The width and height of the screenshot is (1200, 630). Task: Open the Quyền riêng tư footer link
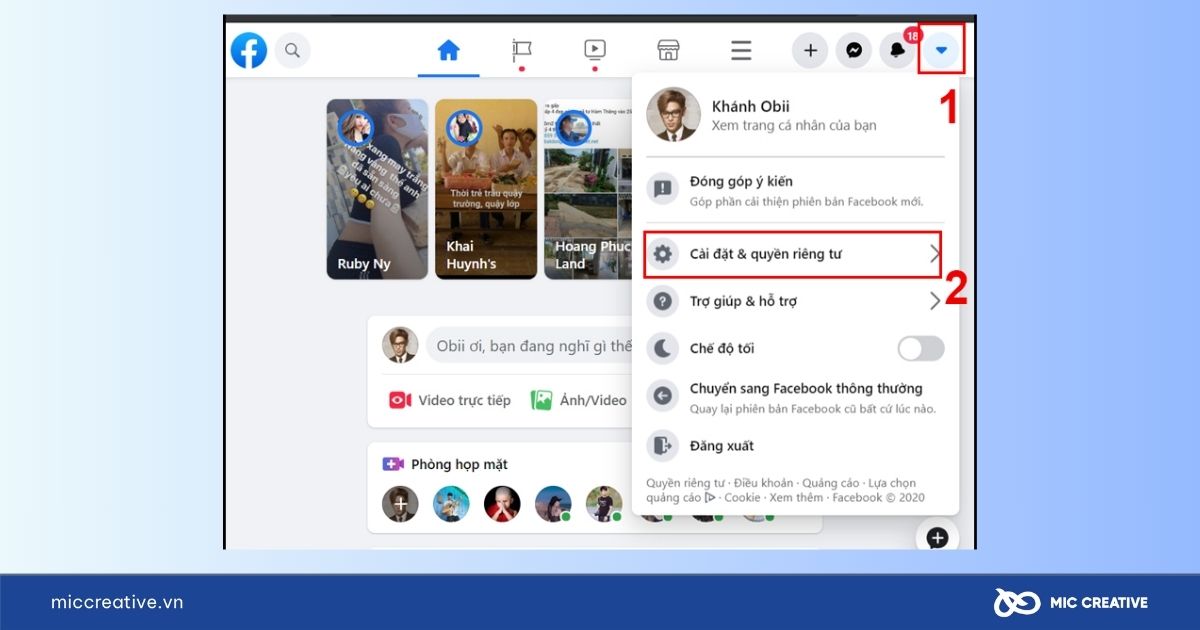pos(686,483)
